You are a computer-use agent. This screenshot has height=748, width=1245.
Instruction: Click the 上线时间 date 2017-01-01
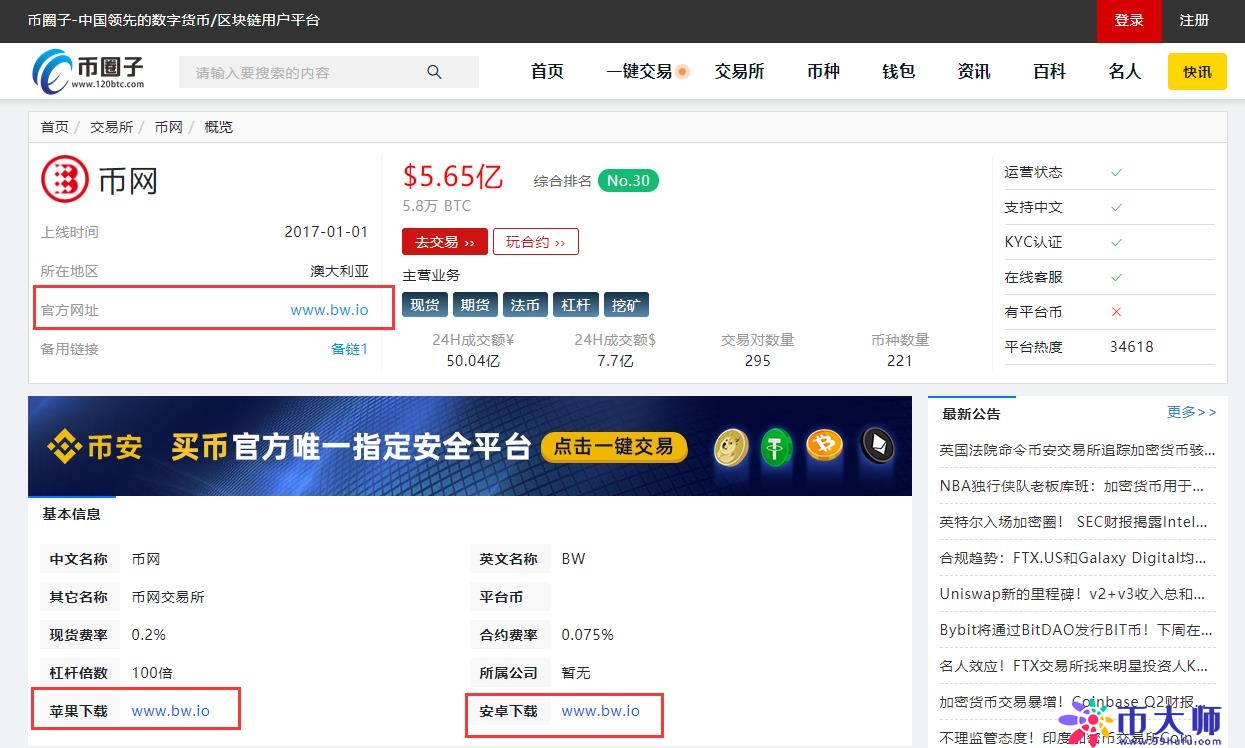point(326,232)
